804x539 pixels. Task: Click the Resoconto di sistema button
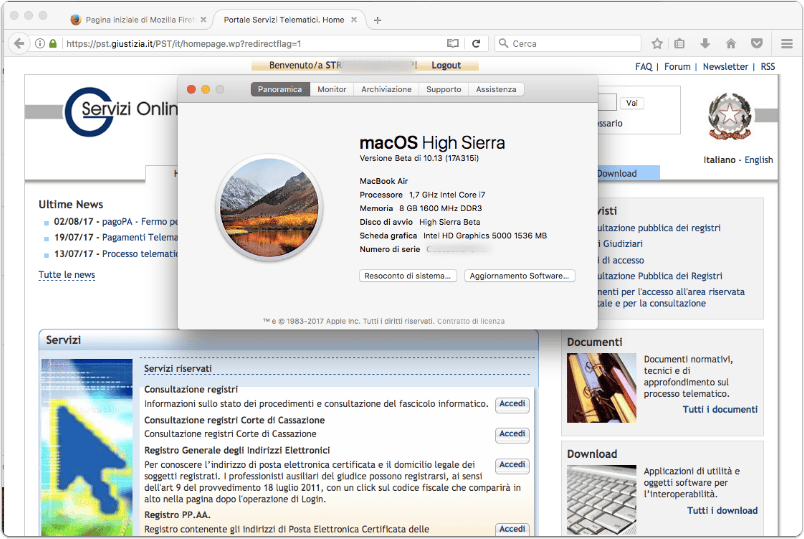[x=408, y=276]
